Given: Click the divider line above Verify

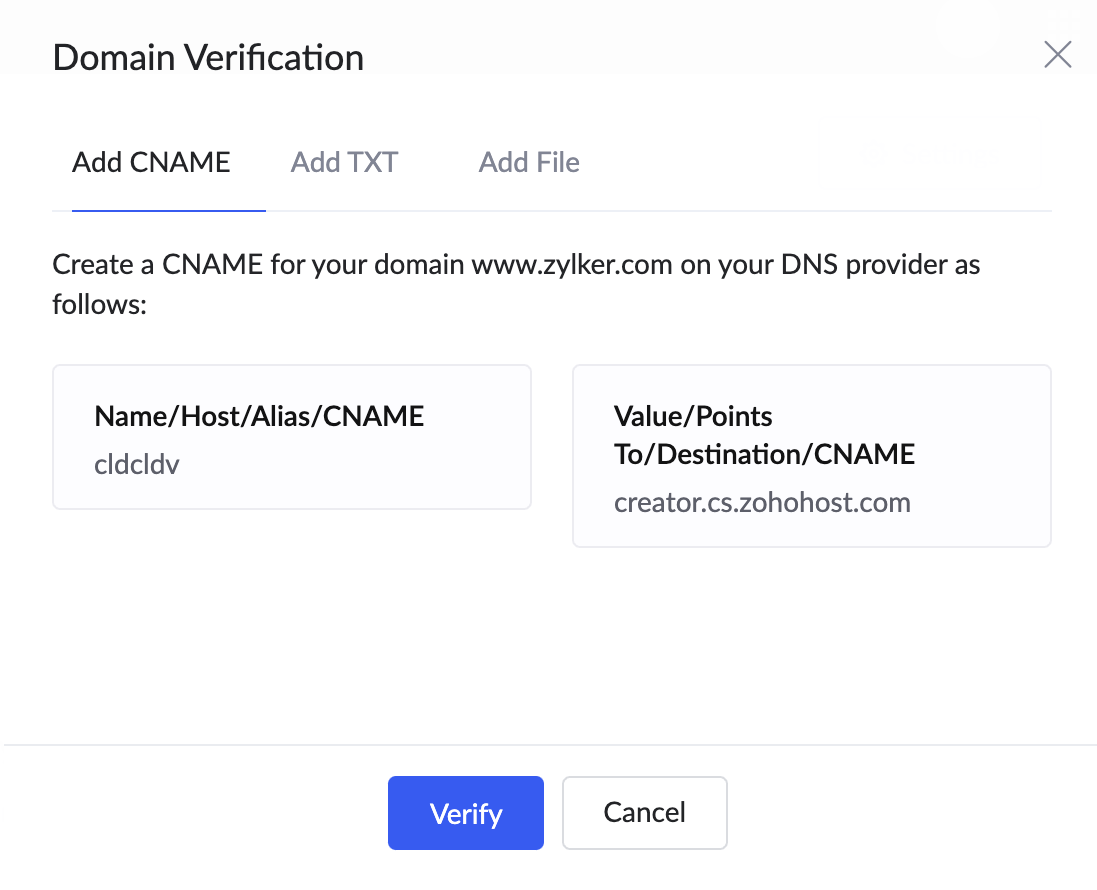Looking at the screenshot, I should point(550,745).
